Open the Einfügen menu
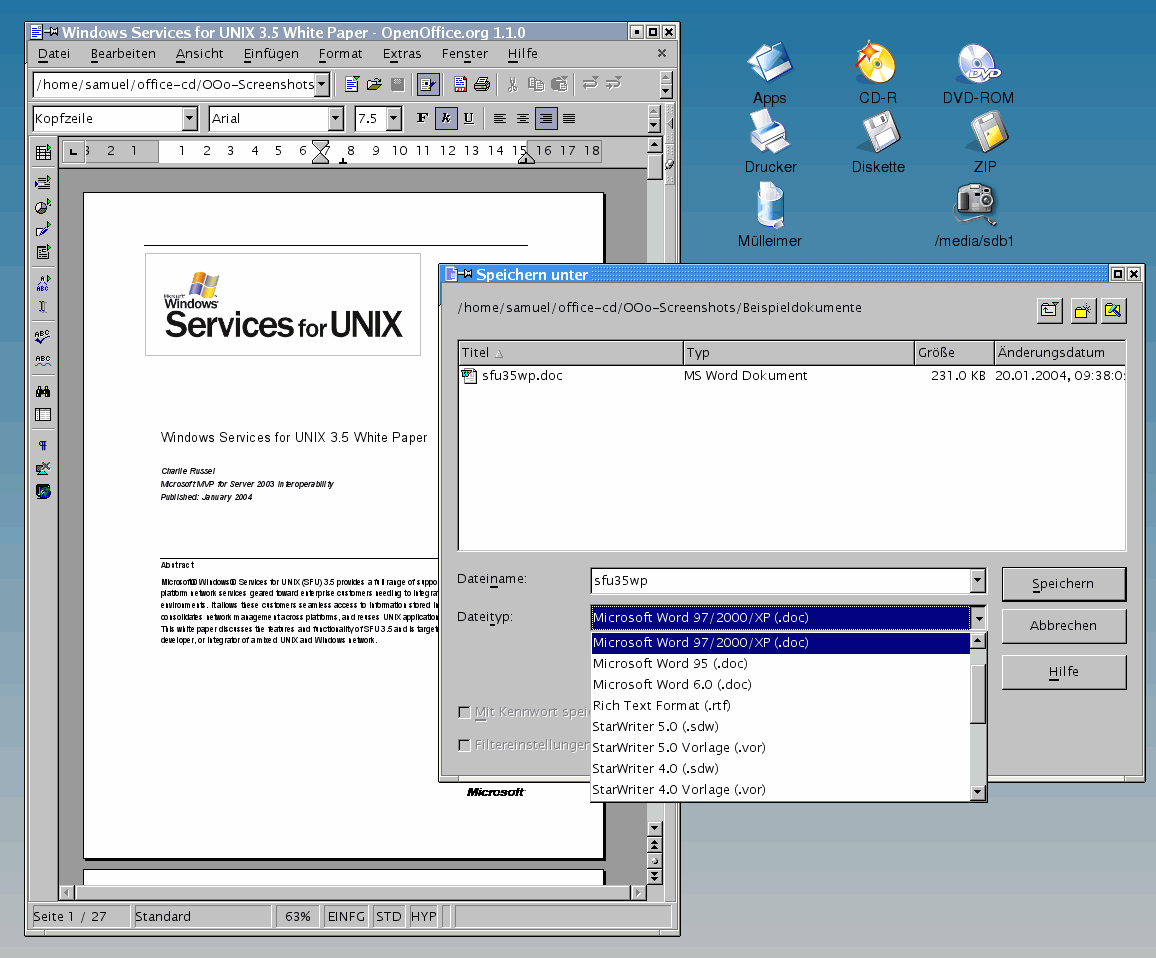Image resolution: width=1156 pixels, height=958 pixels. coord(270,54)
